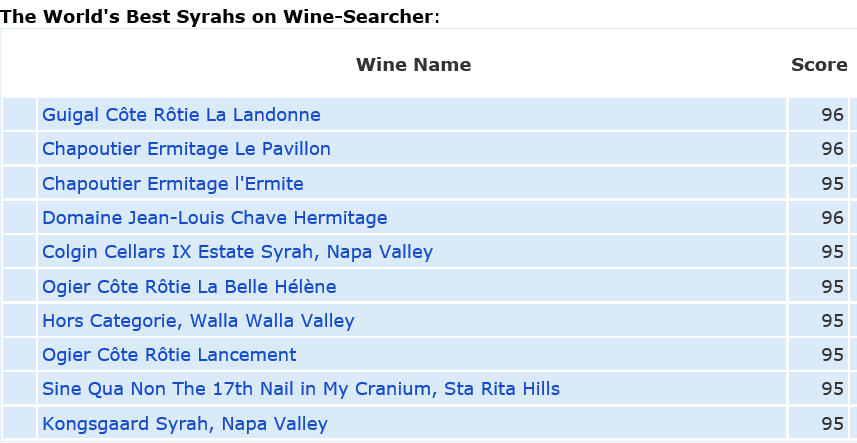Screen dimensions: 857x443
Task: Click score 95 for Chapoutier l'Ermite
Action: pyautogui.click(x=818, y=184)
